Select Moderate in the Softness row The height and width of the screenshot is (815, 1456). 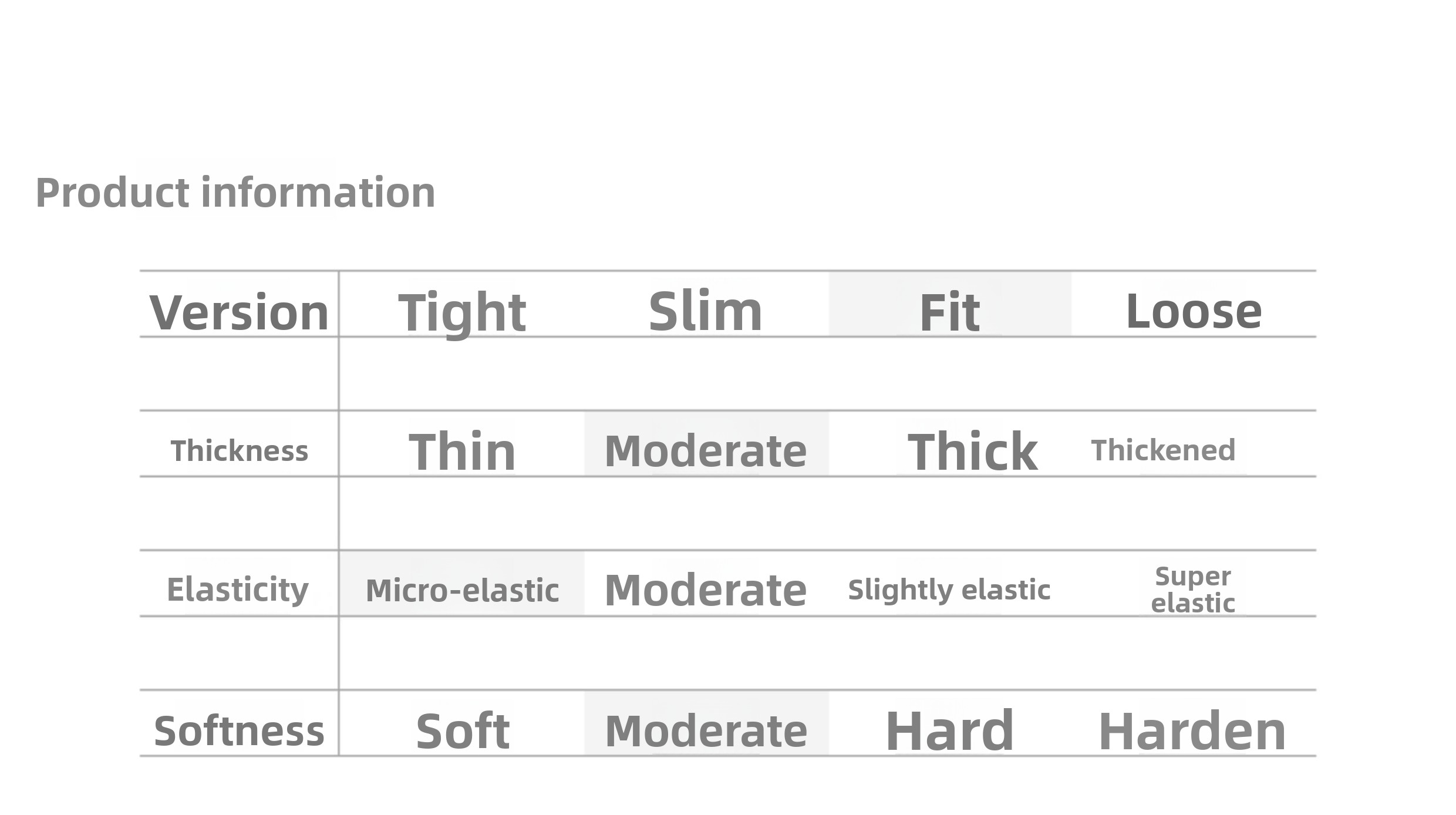pos(706,731)
